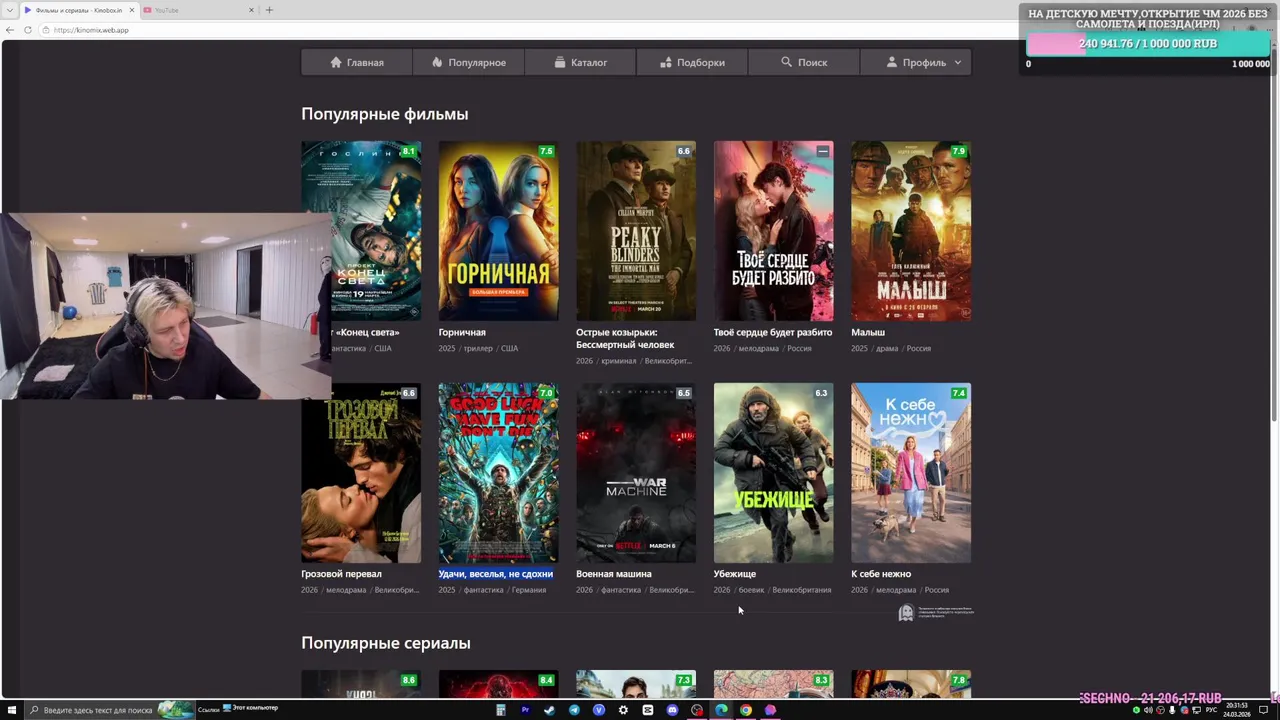1280x720 pixels.
Task: Click the taskbar clock and date
Action: 1239,710
